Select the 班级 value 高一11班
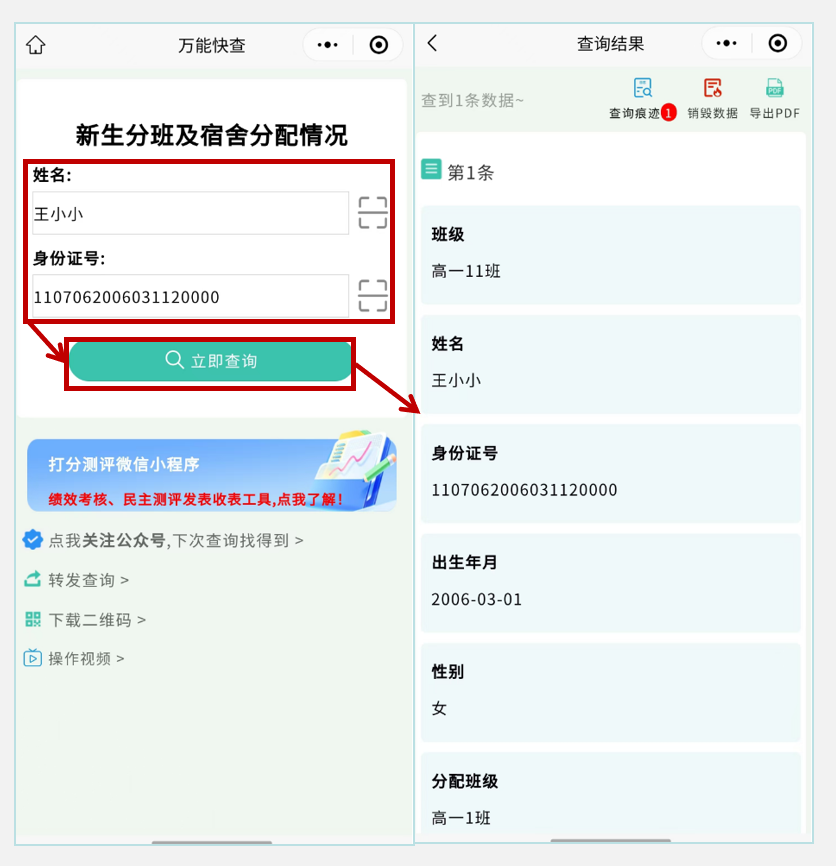Image resolution: width=836 pixels, height=866 pixels. (x=465, y=271)
